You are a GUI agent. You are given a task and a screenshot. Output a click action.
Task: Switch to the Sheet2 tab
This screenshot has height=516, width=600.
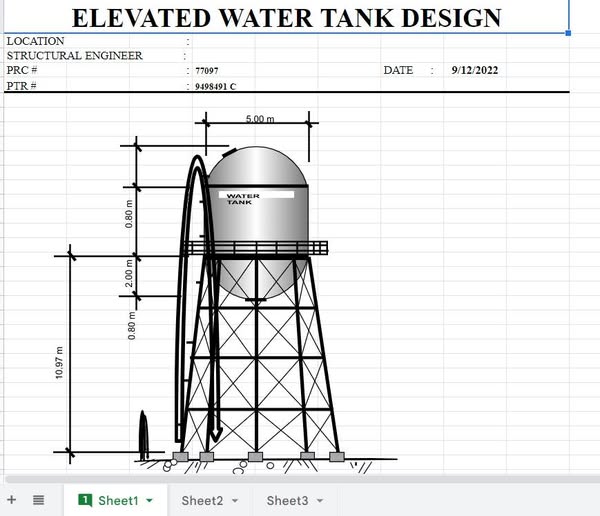[x=202, y=500]
